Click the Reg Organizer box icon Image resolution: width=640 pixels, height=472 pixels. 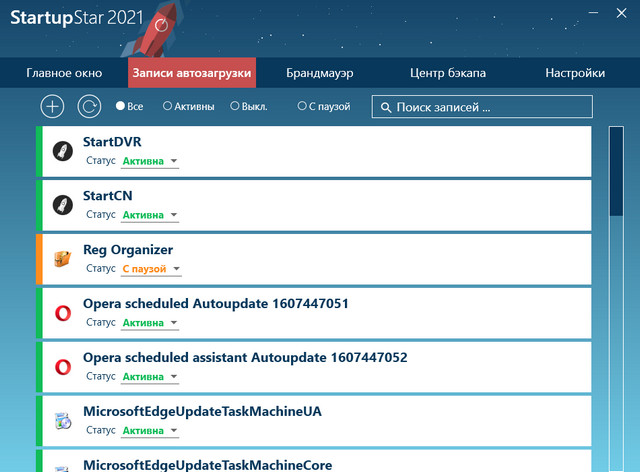point(63,259)
